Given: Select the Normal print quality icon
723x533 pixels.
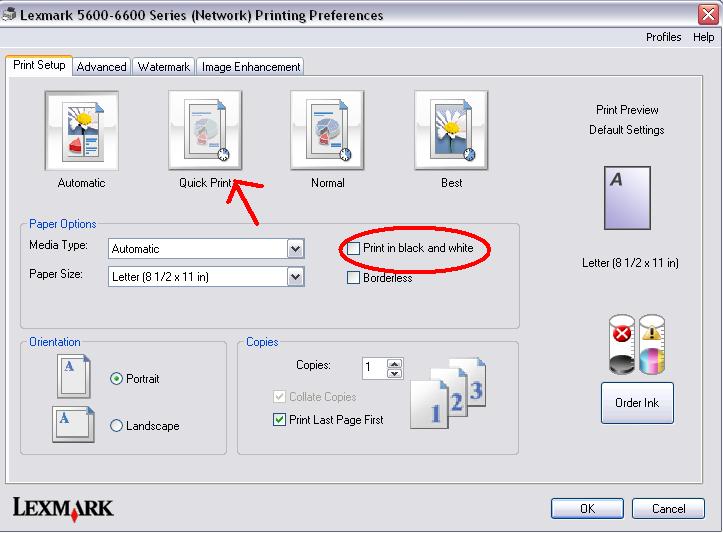Looking at the screenshot, I should [327, 131].
